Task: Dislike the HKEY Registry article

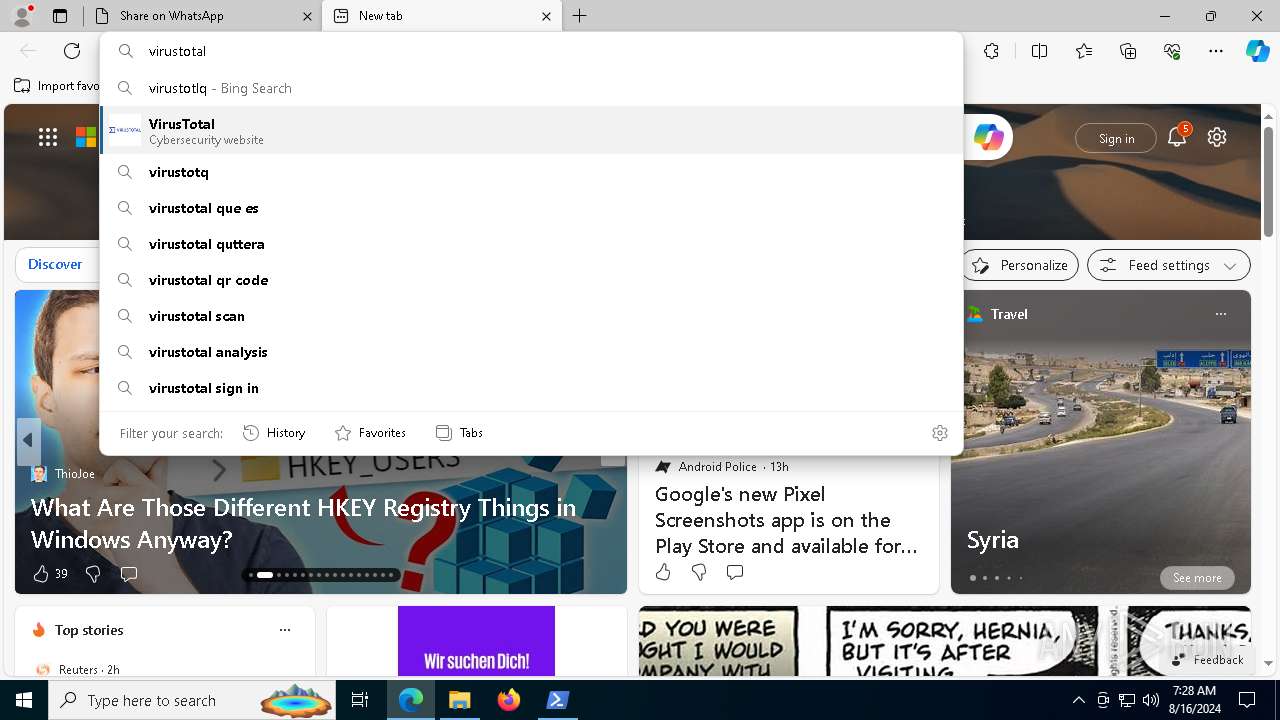Action: coord(93,574)
